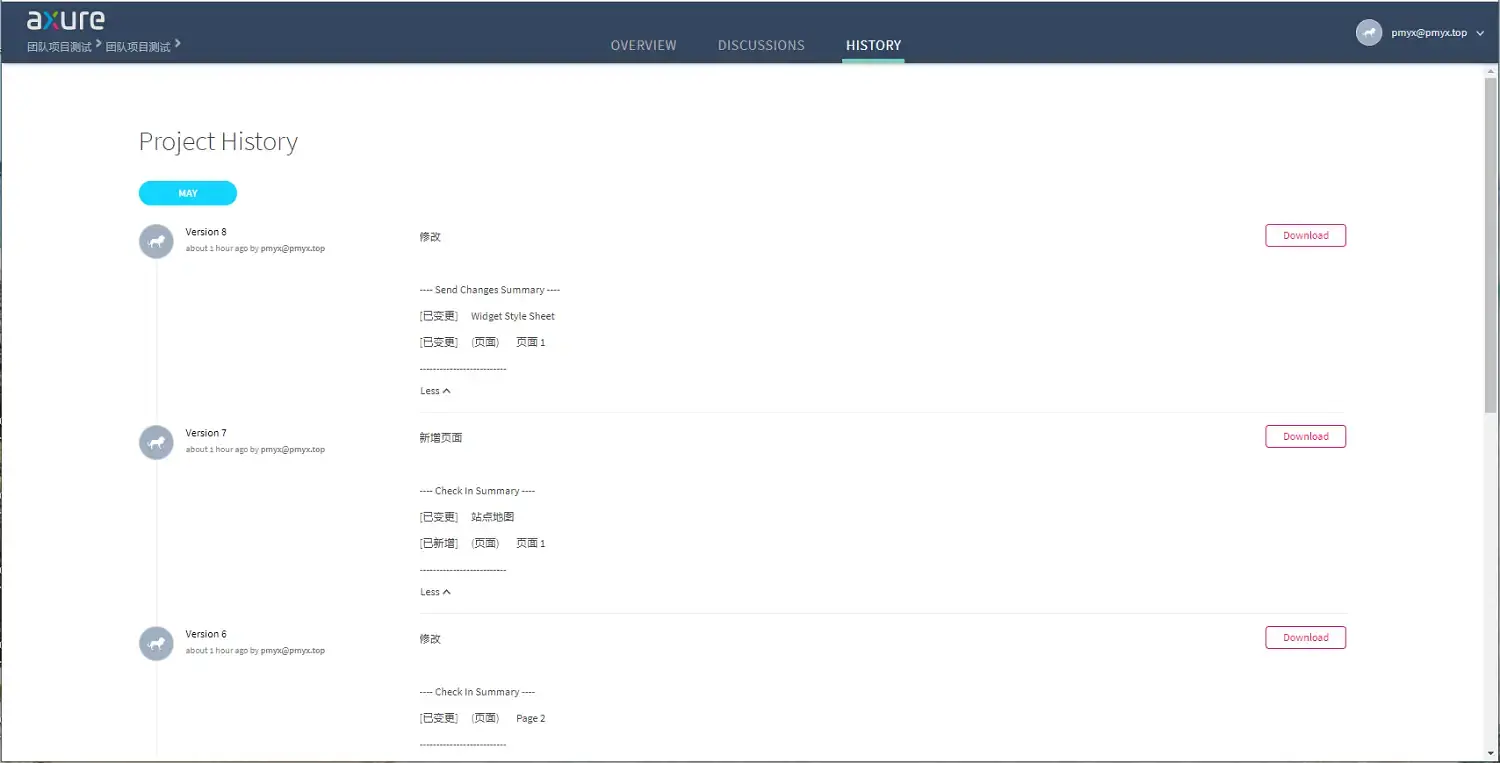Collapse Version 8 details via Less
Viewport: 1500px width, 763px height.
434,390
